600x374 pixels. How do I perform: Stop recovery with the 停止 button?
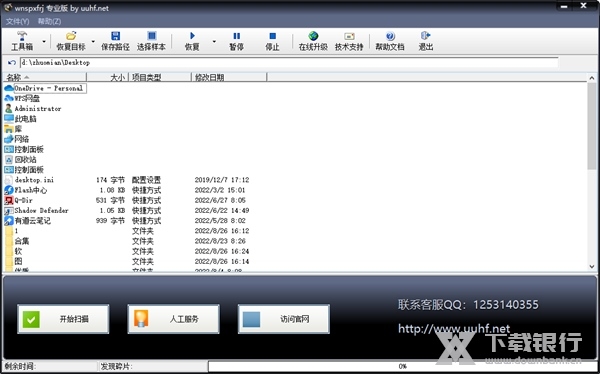(272, 41)
